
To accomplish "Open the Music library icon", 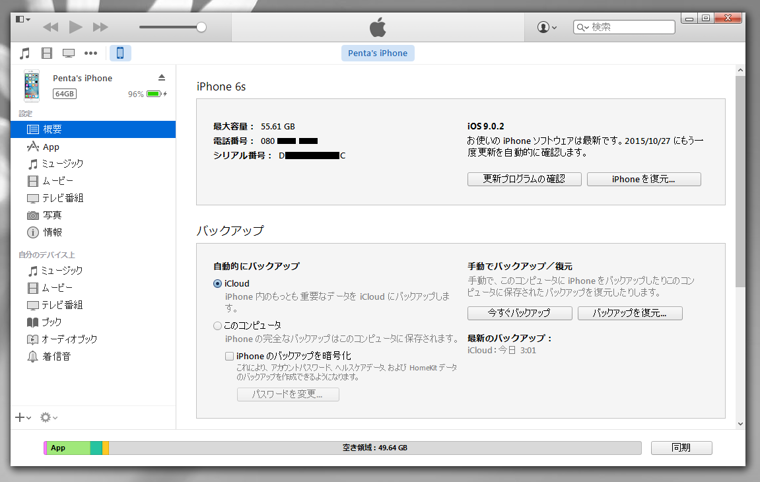I will (25, 53).
